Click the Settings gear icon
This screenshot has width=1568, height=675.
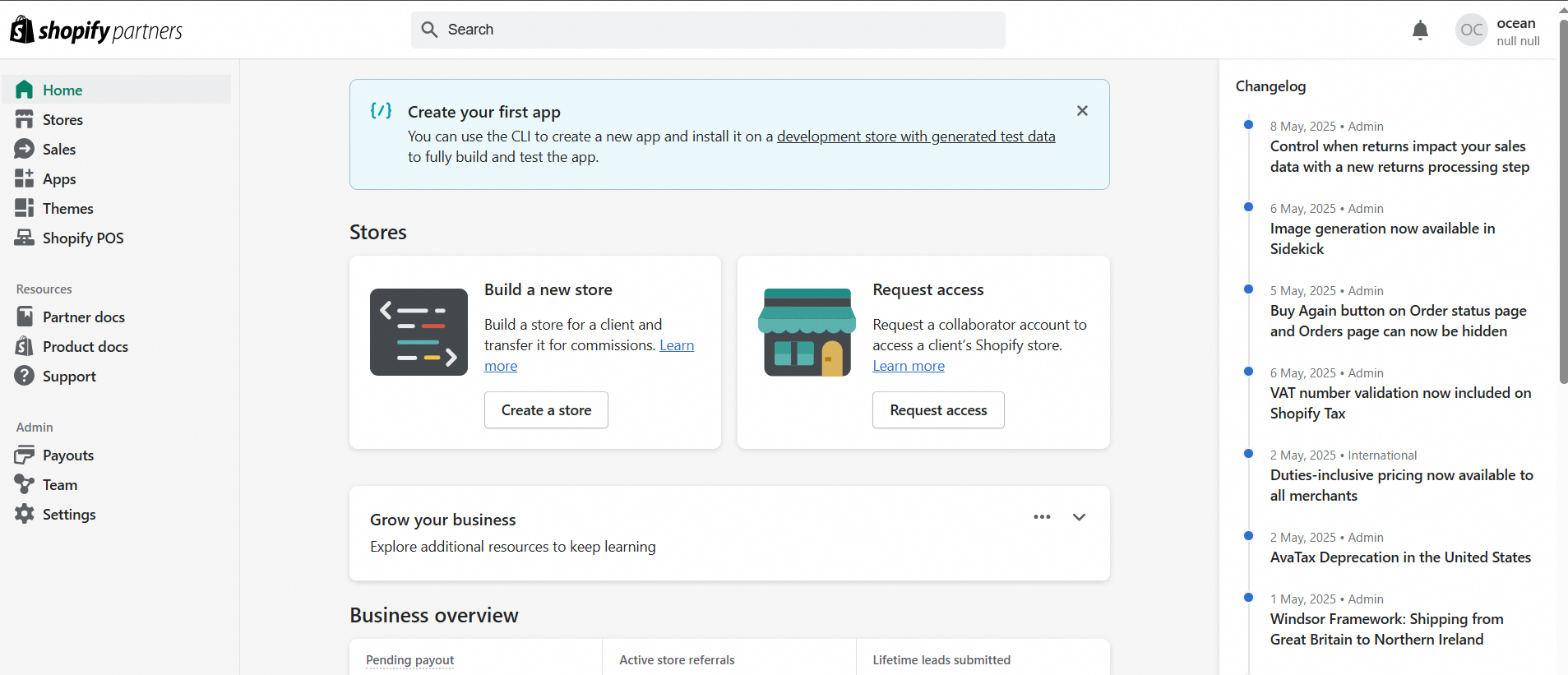pyautogui.click(x=25, y=514)
